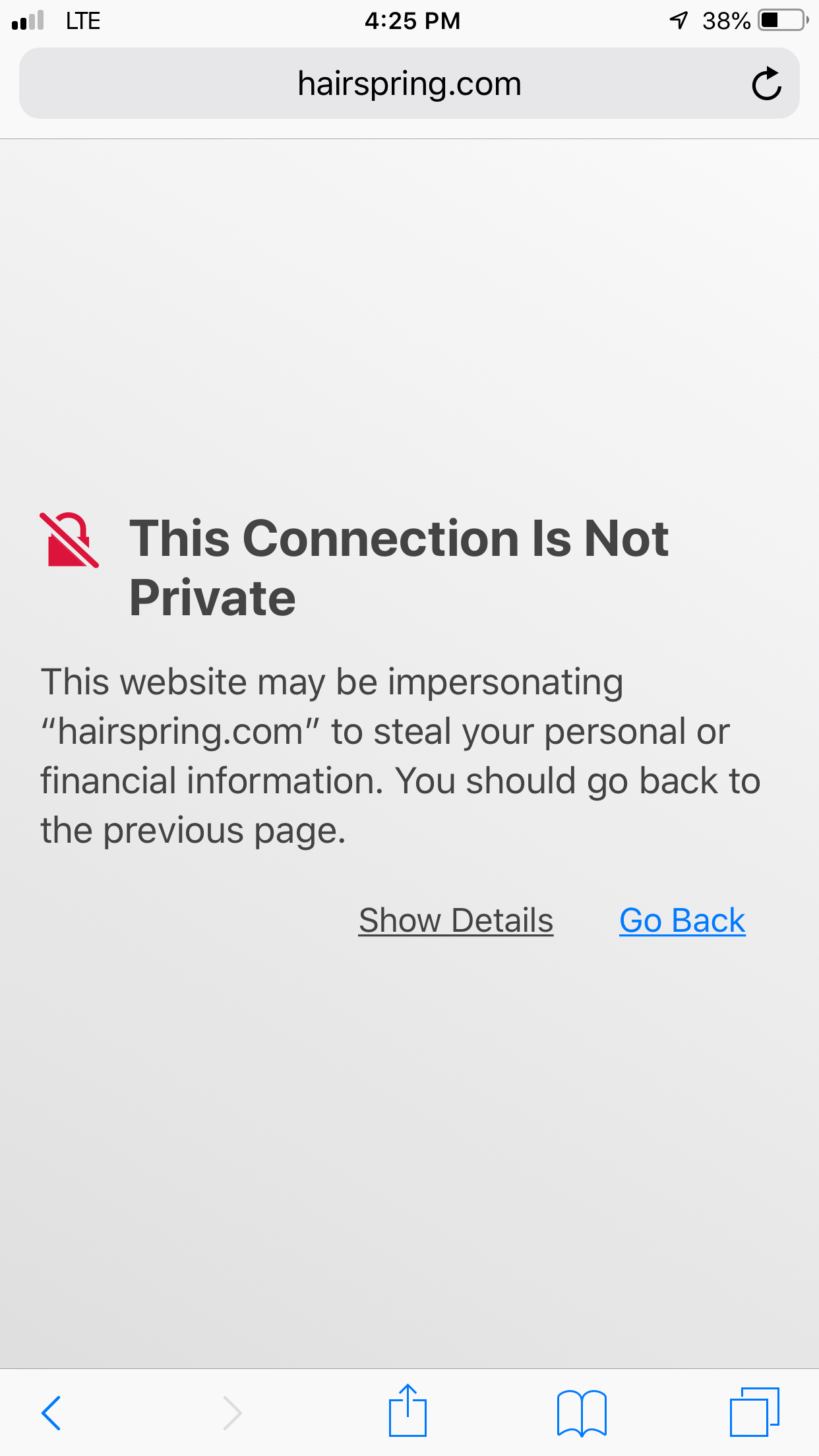Tap the battery icon in status bar

(783, 20)
